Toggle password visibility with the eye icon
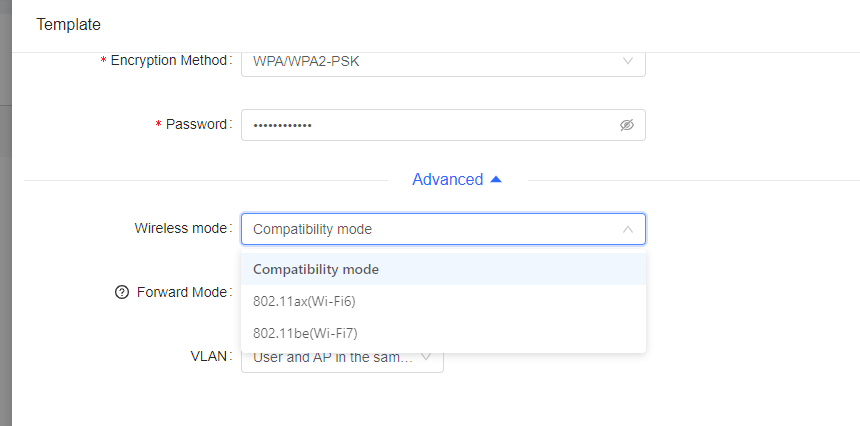This screenshot has height=426, width=860. click(627, 125)
